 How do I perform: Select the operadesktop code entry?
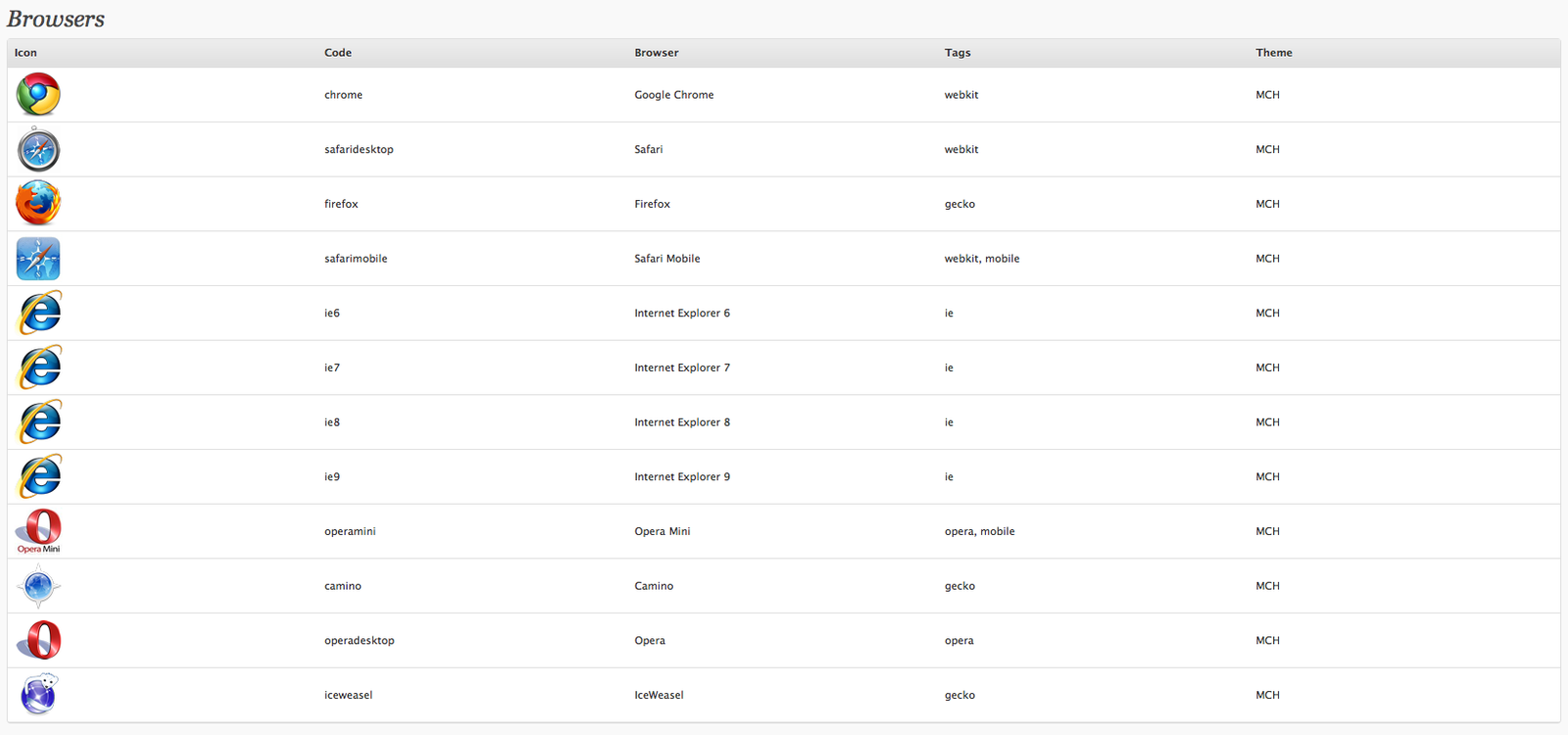360,641
